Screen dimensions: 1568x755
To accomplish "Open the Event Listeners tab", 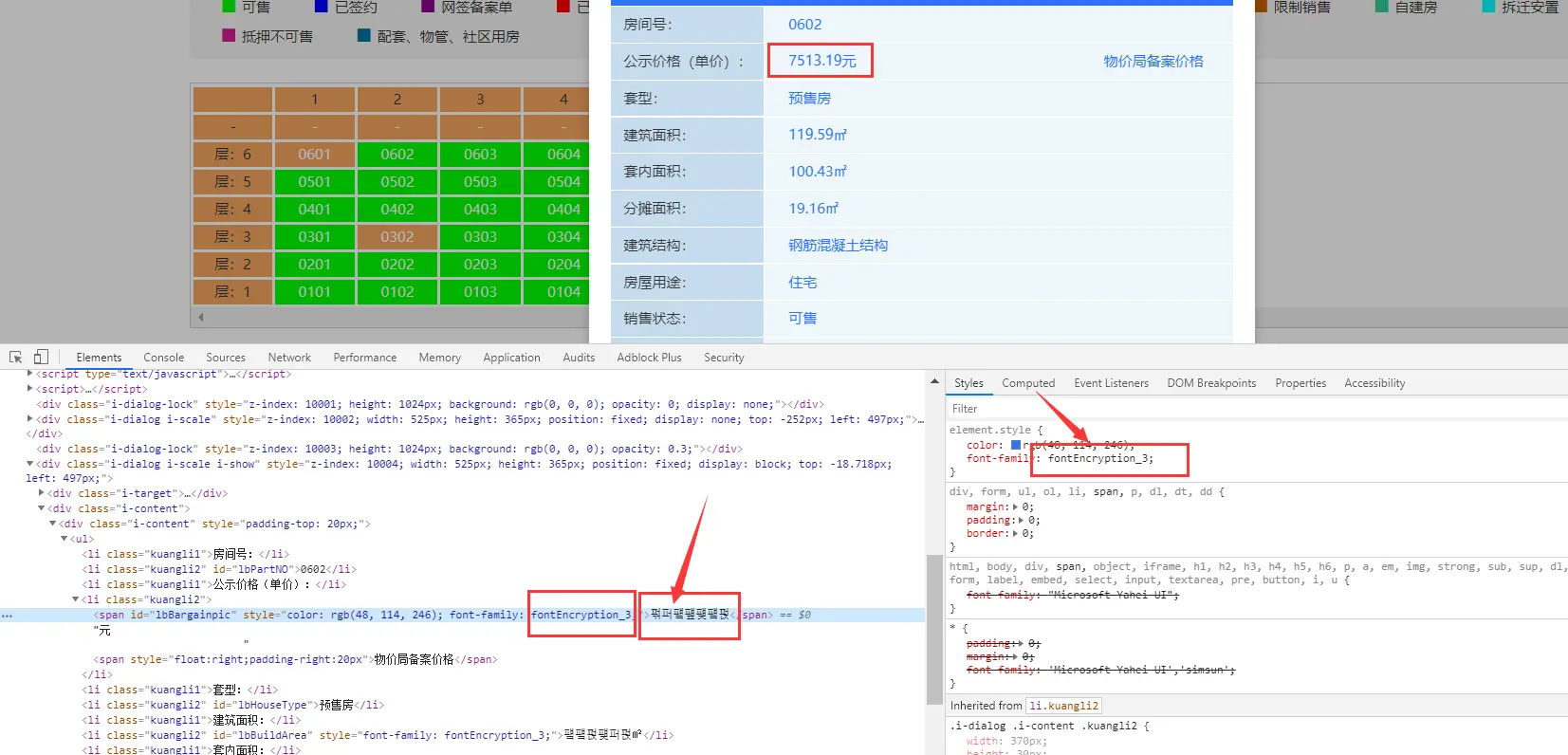I will tap(1111, 383).
